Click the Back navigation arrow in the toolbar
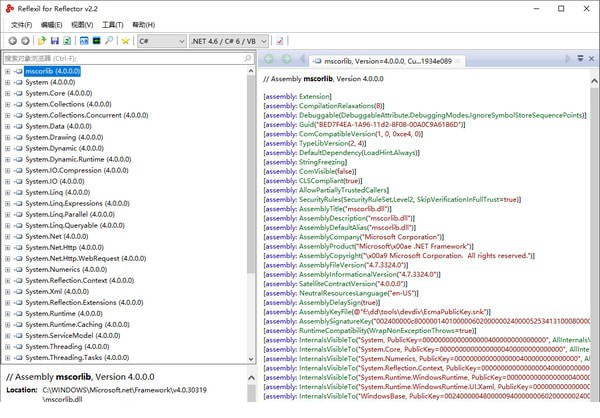 tap(13, 41)
